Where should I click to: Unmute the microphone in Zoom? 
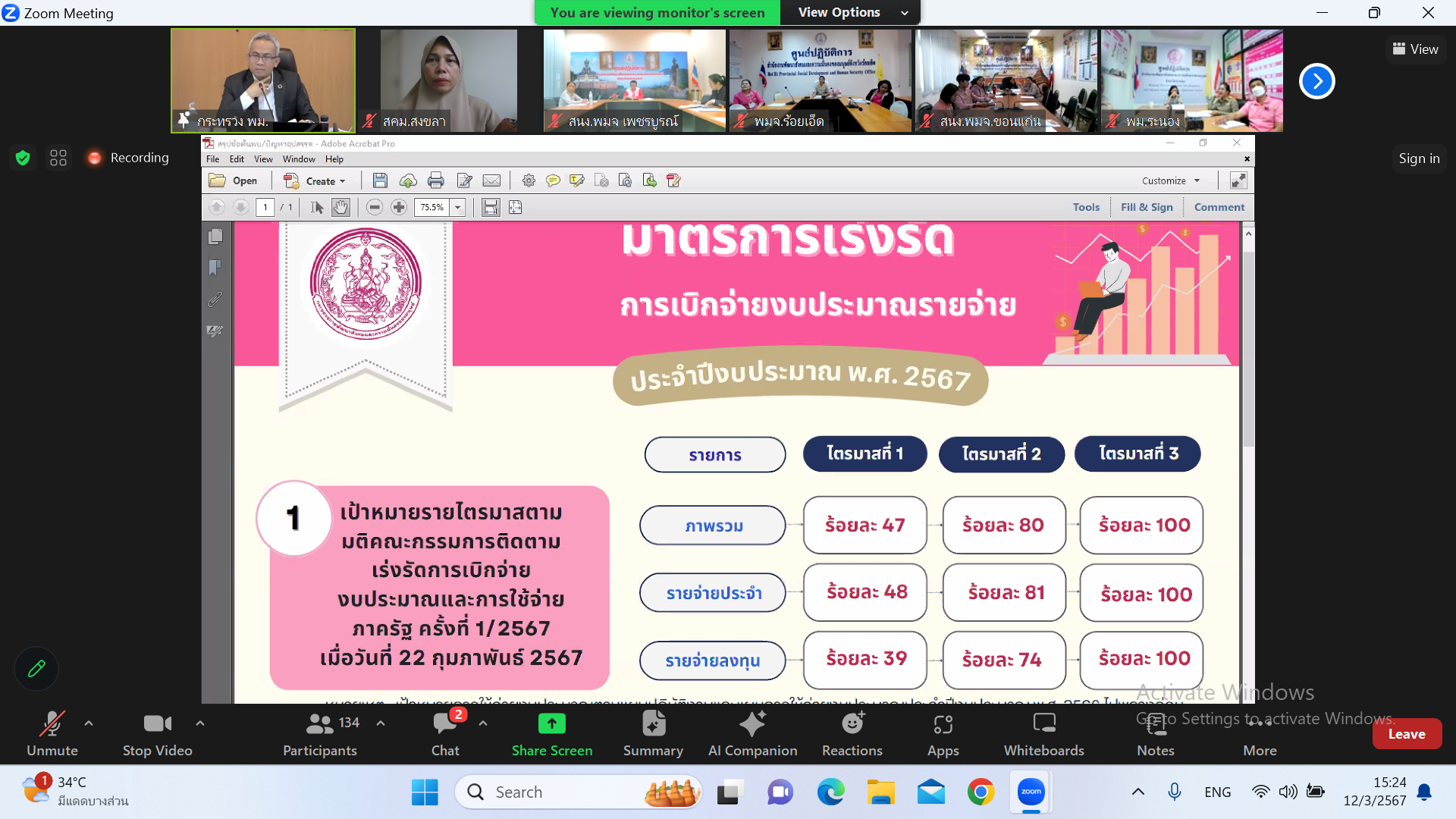click(x=52, y=734)
